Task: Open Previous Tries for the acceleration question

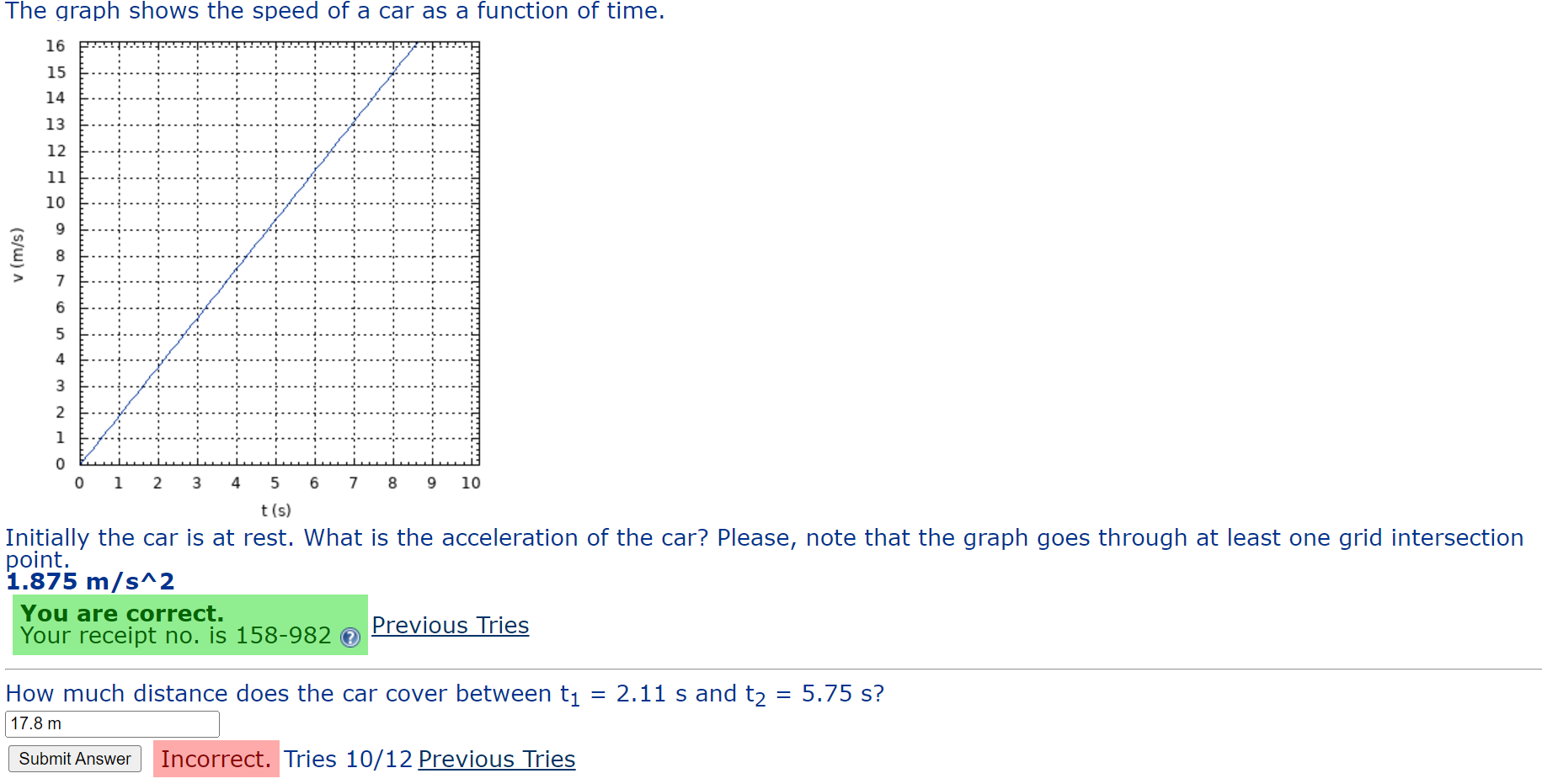Action: 450,625
